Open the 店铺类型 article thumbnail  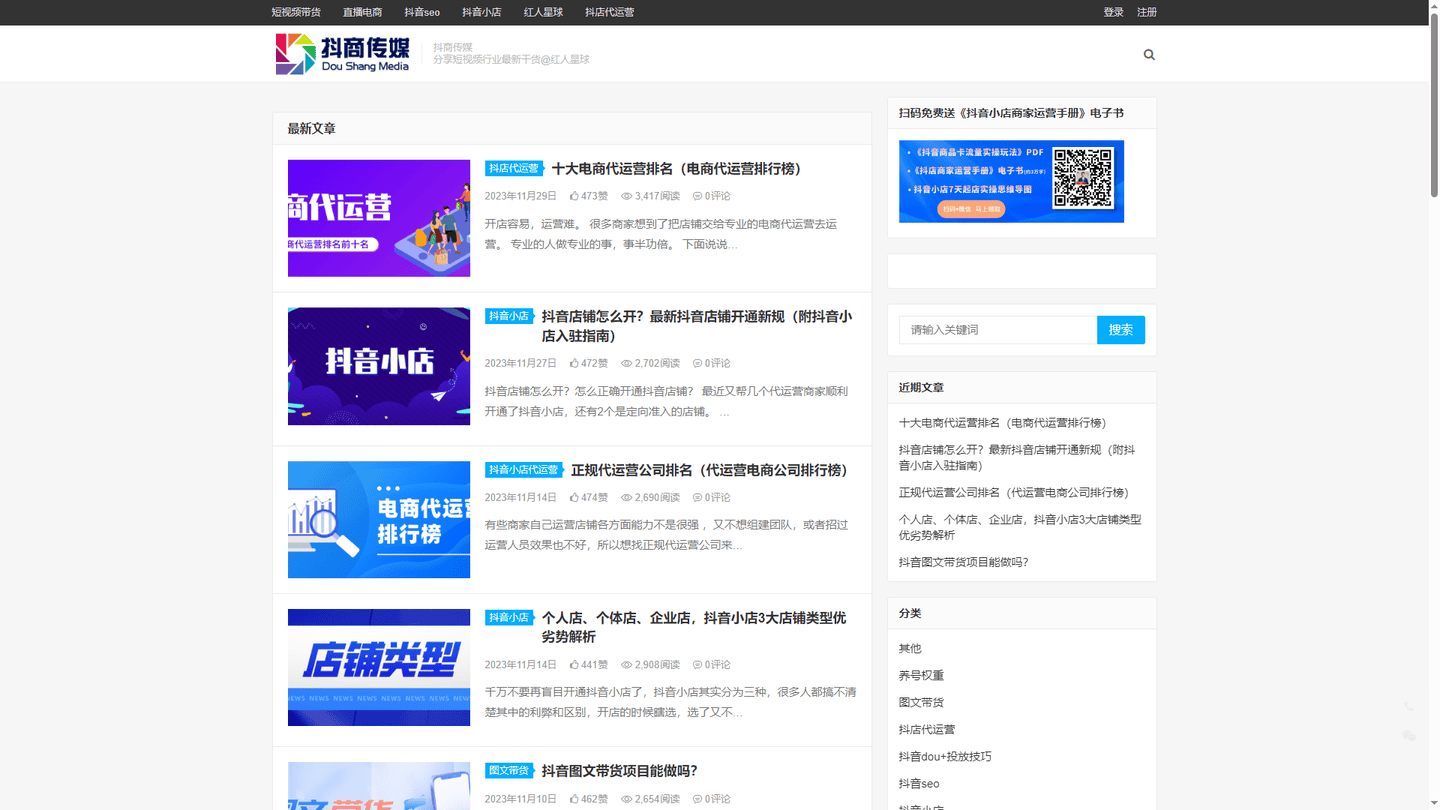pyautogui.click(x=379, y=667)
